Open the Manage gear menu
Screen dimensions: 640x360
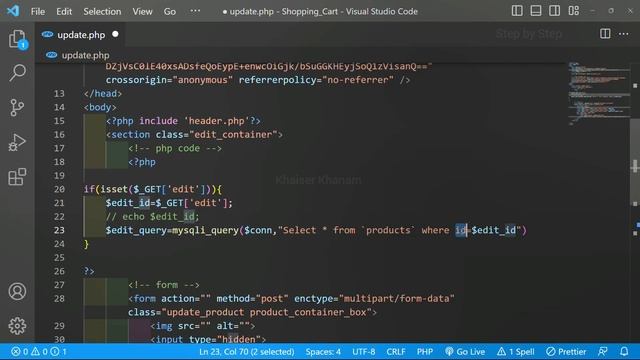[x=17, y=326]
